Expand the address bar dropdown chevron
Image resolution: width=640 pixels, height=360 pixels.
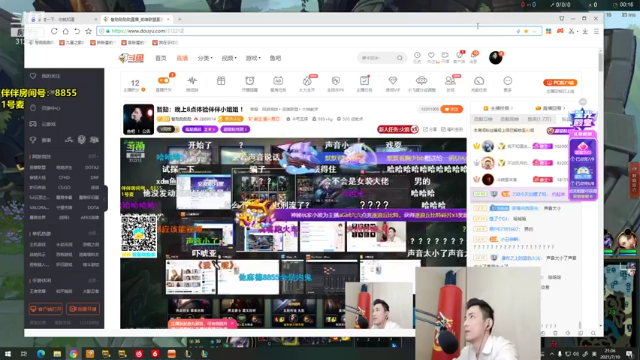pos(534,31)
